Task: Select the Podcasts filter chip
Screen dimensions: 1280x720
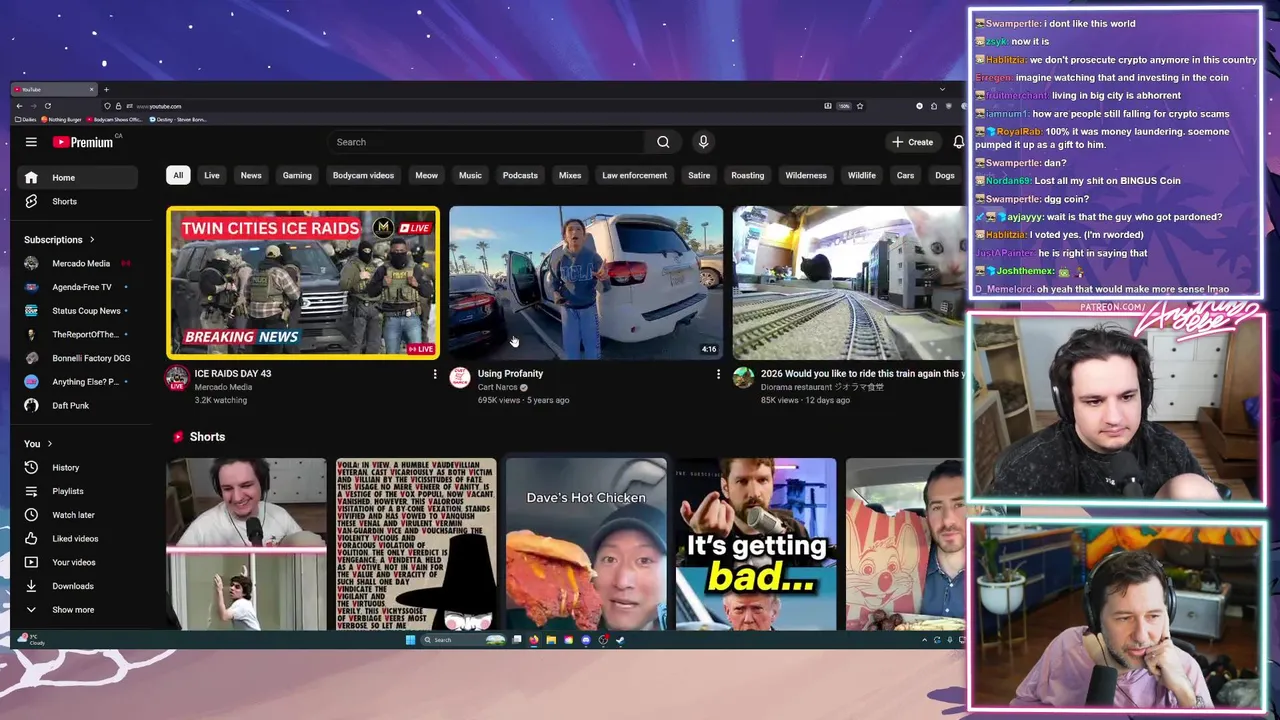Action: tap(520, 175)
